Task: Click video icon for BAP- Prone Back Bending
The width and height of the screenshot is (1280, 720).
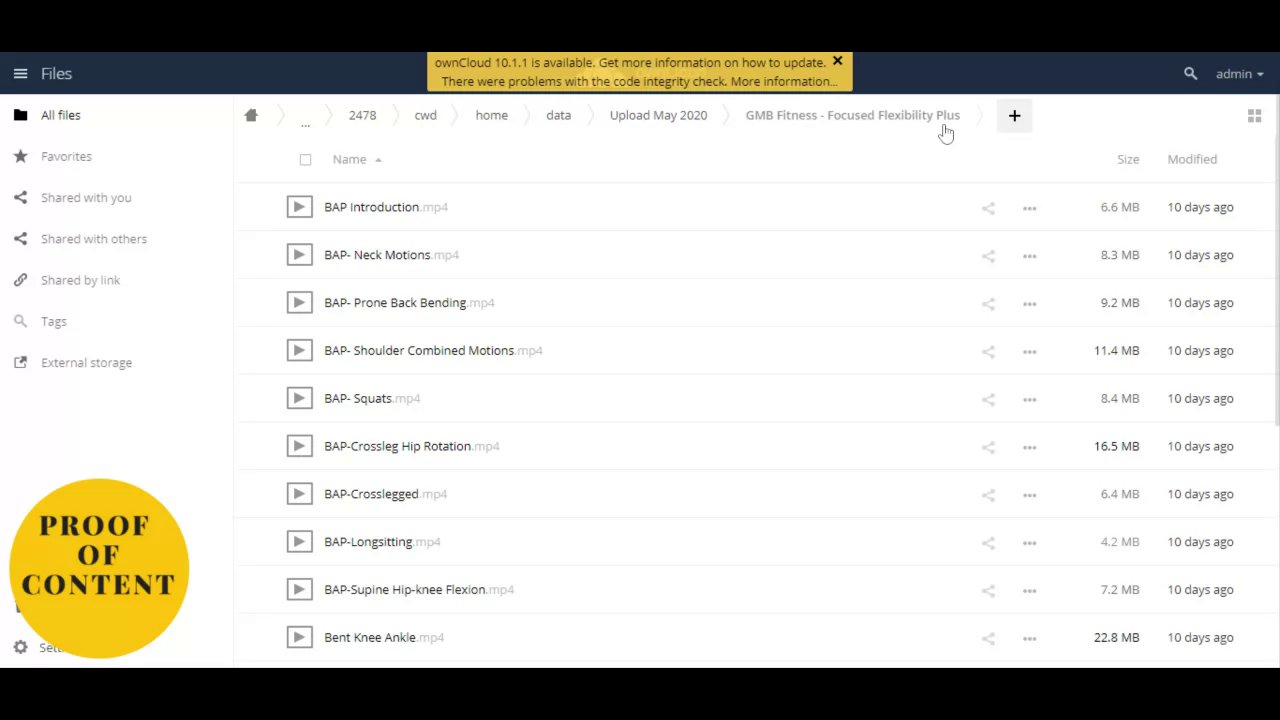Action: click(299, 303)
